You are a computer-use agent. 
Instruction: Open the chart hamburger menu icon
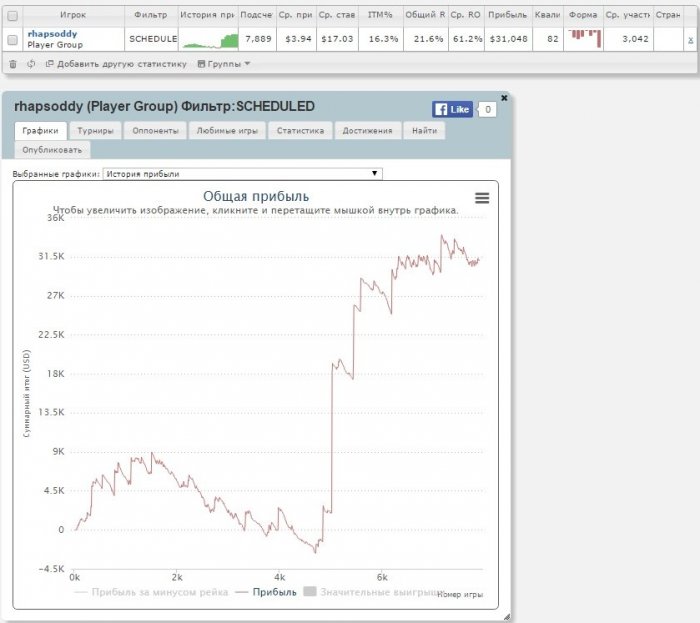pos(482,198)
